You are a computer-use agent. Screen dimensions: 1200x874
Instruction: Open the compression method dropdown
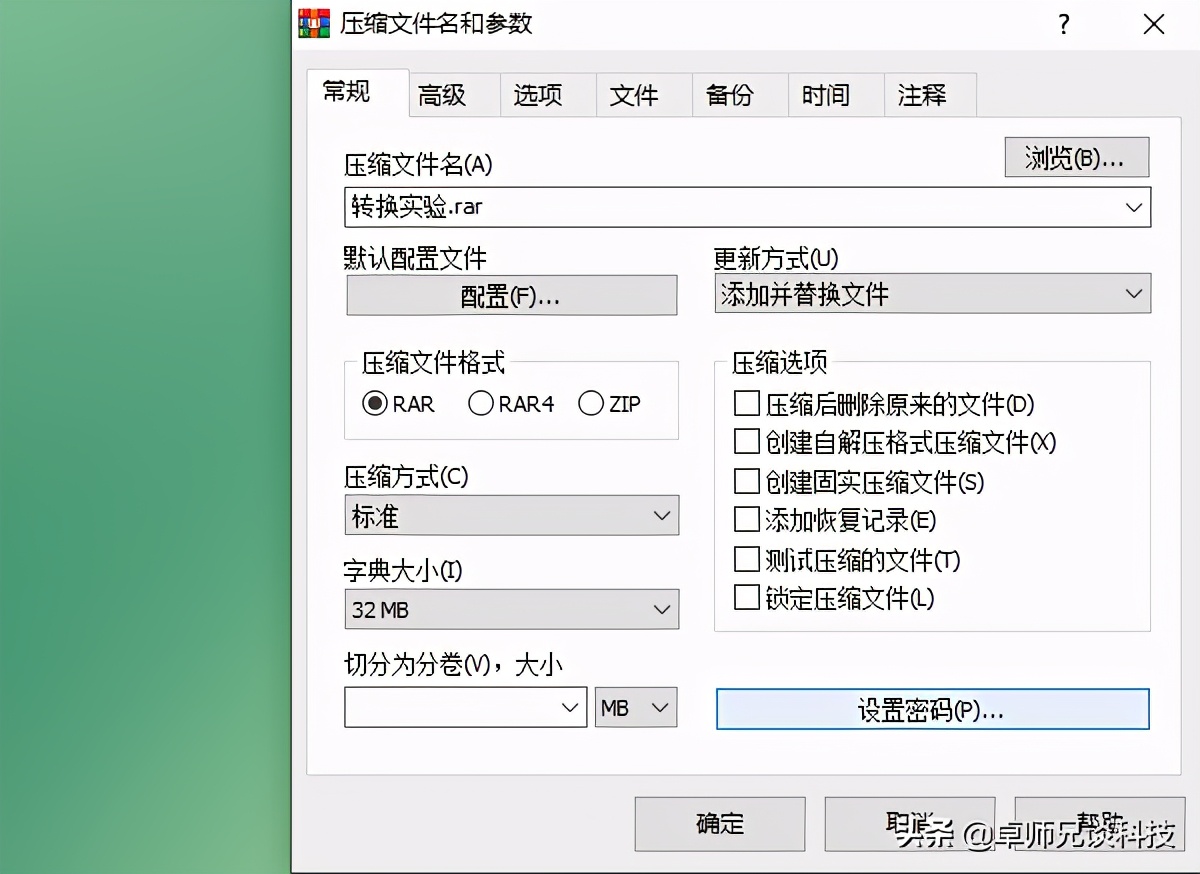tap(661, 515)
